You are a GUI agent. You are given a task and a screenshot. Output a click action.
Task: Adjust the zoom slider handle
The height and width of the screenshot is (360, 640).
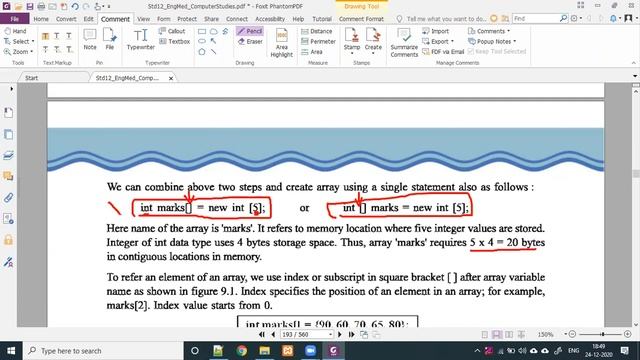click(602, 334)
